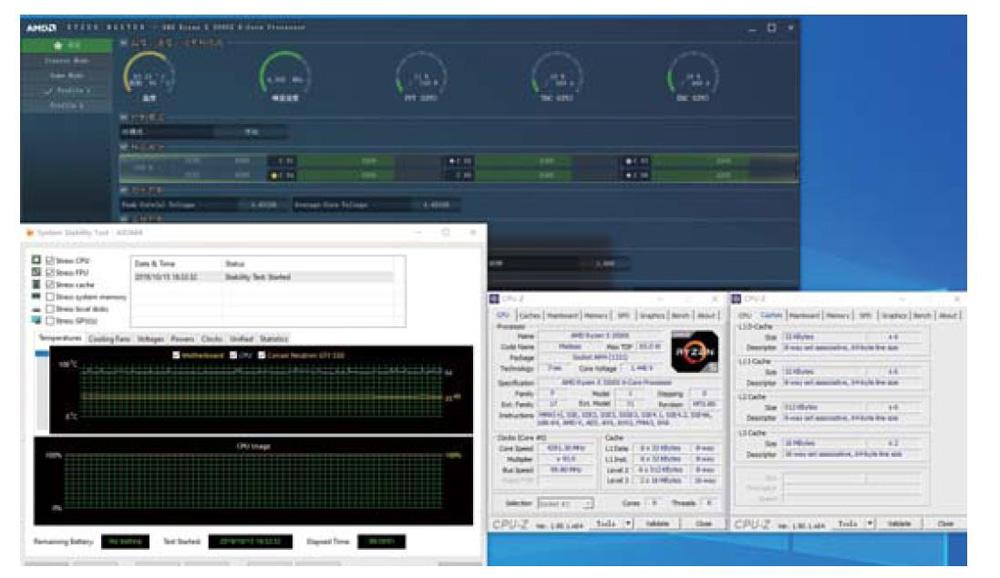Click the icon beside Stress FPU
Image resolution: width=1000 pixels, height=578 pixels.
pyautogui.click(x=36, y=272)
